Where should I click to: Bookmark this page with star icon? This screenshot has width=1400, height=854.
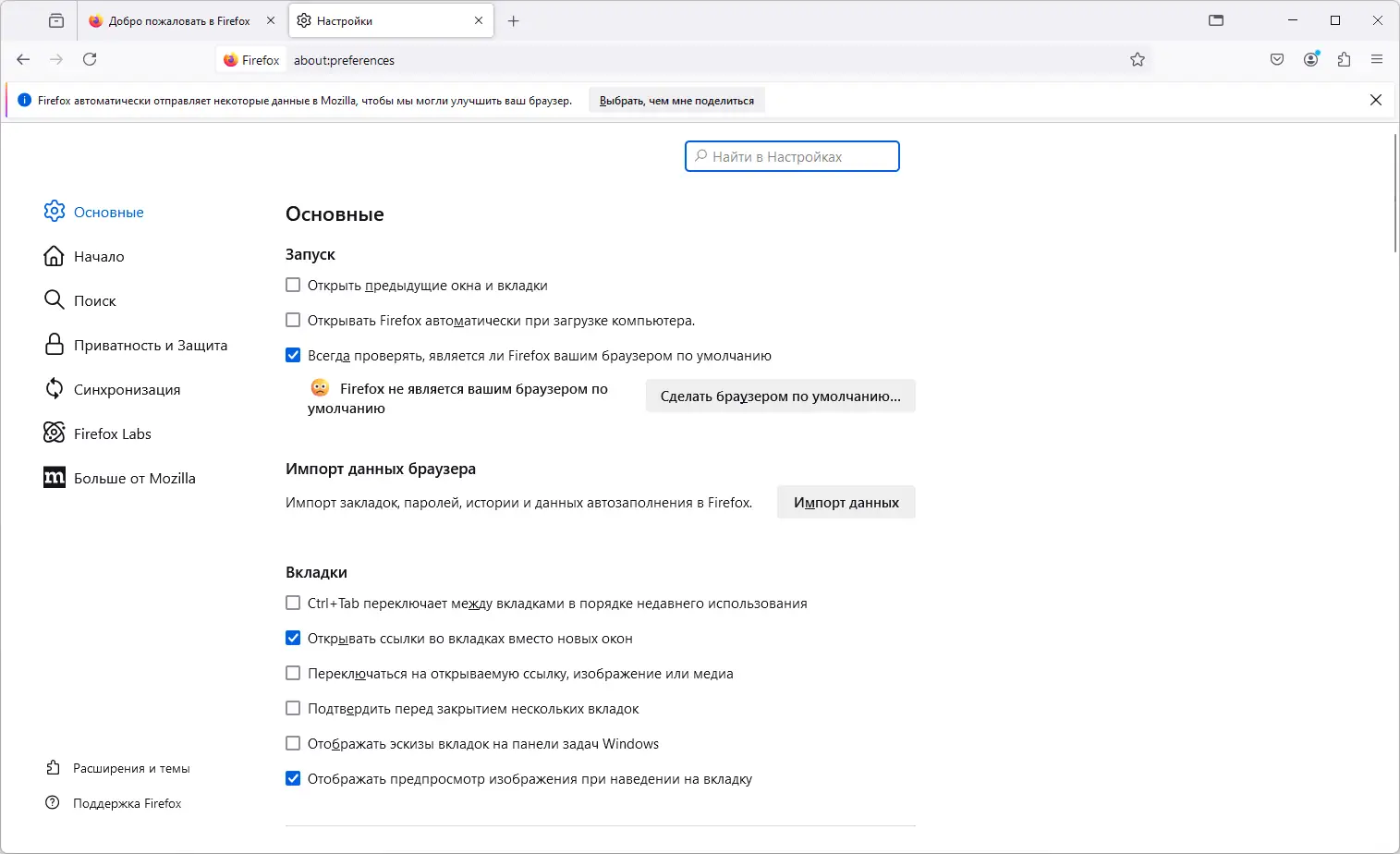(1138, 59)
